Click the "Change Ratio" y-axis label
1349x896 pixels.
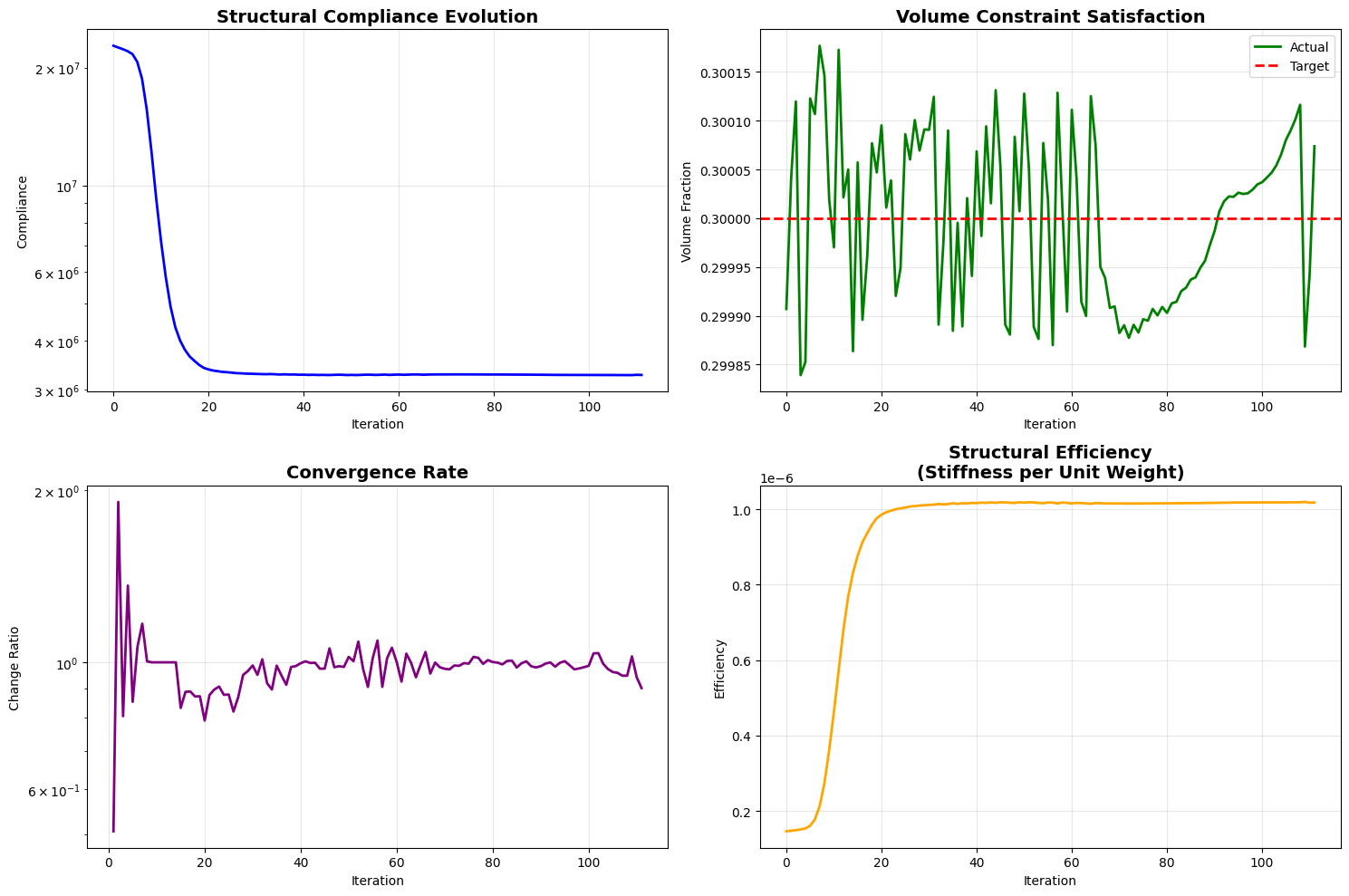click(x=14, y=668)
